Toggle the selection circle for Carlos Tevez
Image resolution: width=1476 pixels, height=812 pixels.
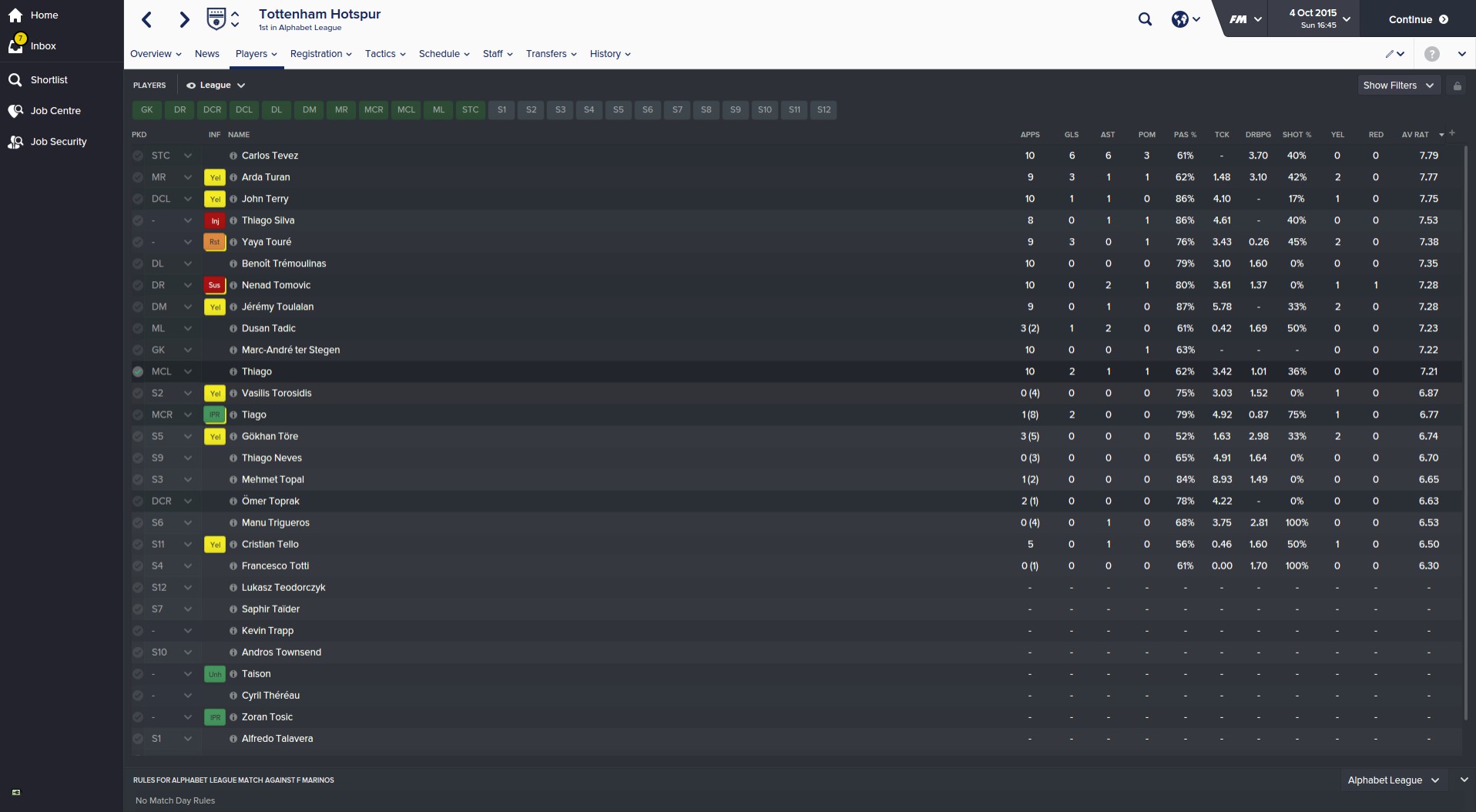138,156
